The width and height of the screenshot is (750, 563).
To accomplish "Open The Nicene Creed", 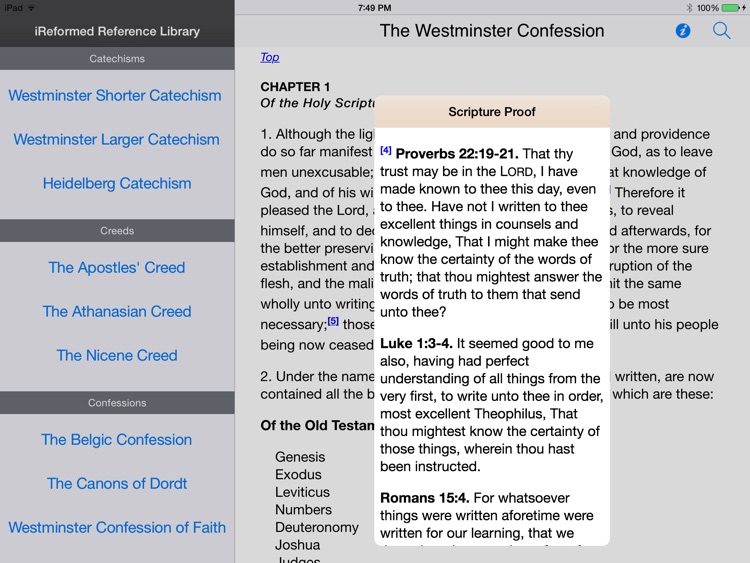I will pyautogui.click(x=117, y=356).
